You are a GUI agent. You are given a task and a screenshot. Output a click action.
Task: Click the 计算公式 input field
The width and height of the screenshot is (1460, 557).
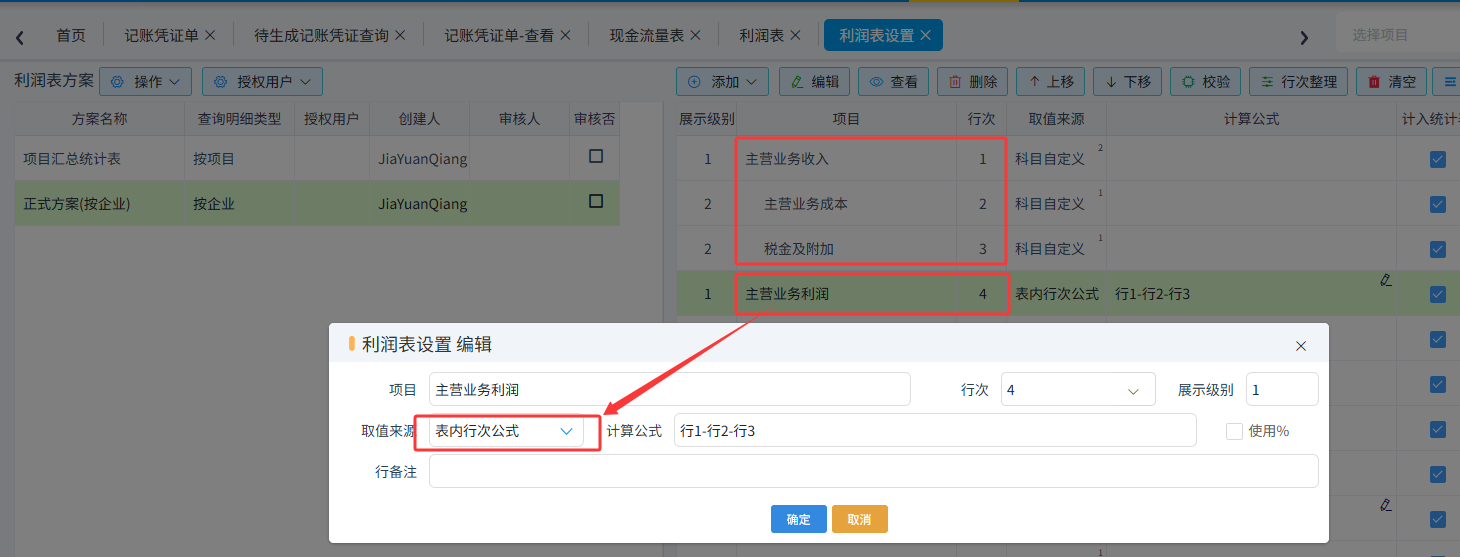935,431
